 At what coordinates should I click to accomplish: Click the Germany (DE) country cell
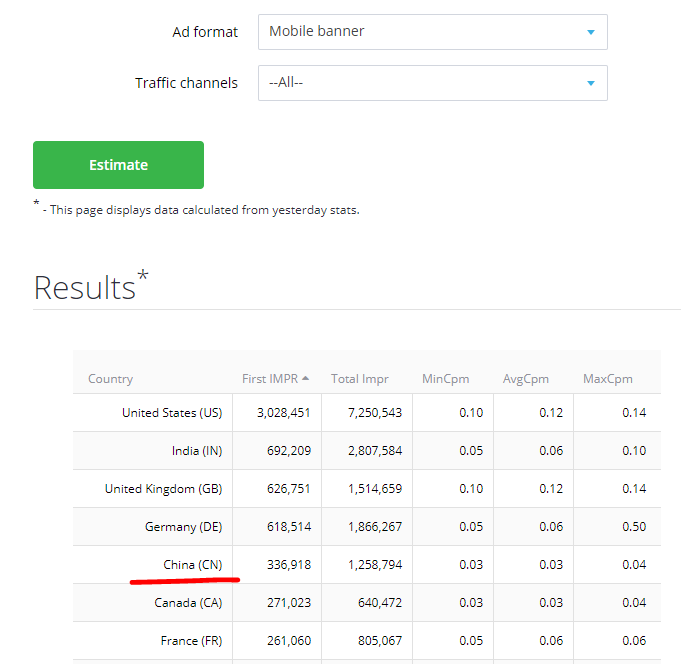pyautogui.click(x=183, y=527)
